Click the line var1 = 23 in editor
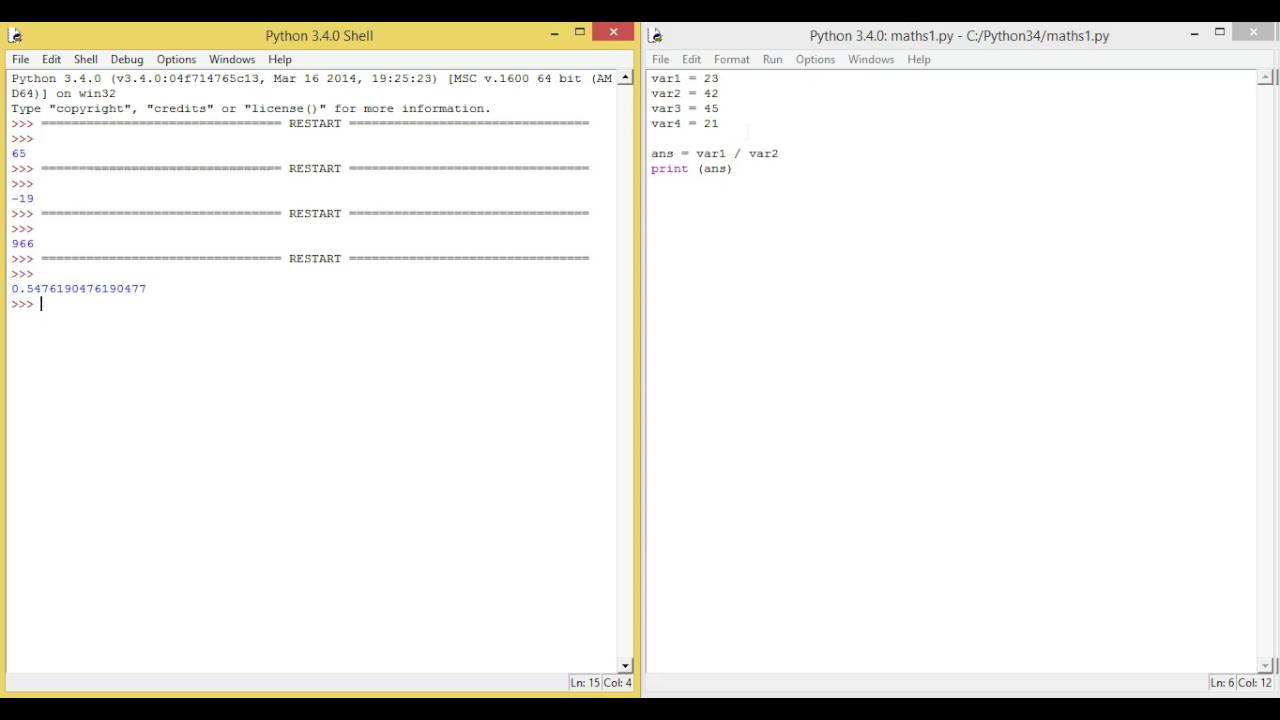This screenshot has height=720, width=1280. point(685,78)
